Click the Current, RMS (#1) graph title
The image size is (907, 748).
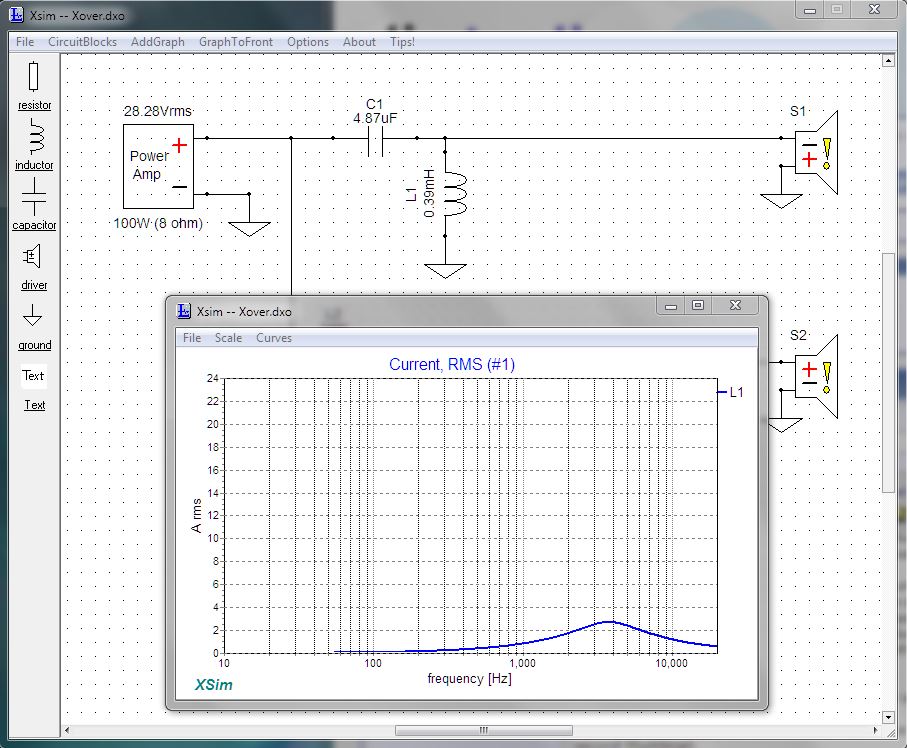click(452, 364)
